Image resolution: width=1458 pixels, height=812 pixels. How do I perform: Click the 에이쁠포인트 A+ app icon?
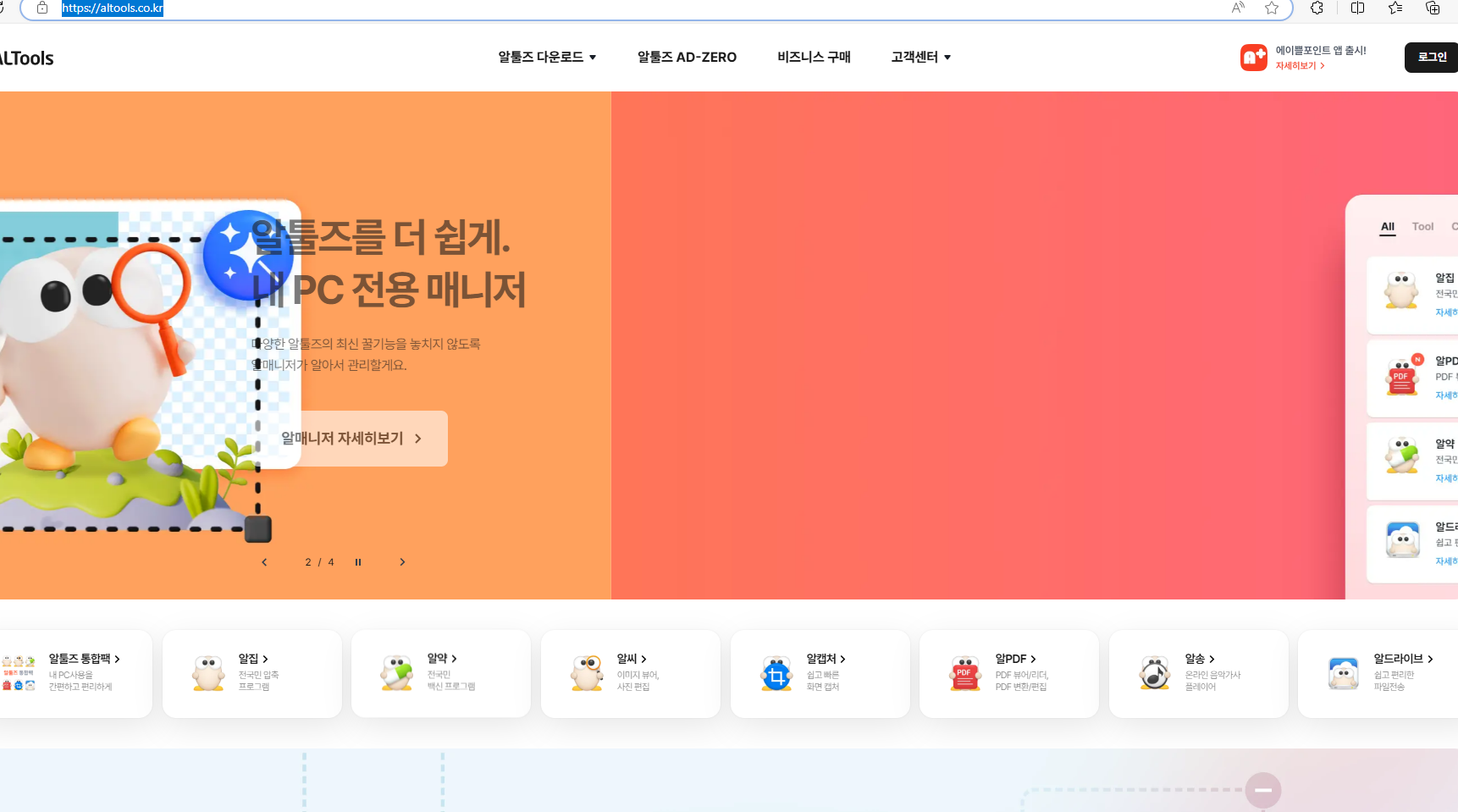click(x=1253, y=57)
